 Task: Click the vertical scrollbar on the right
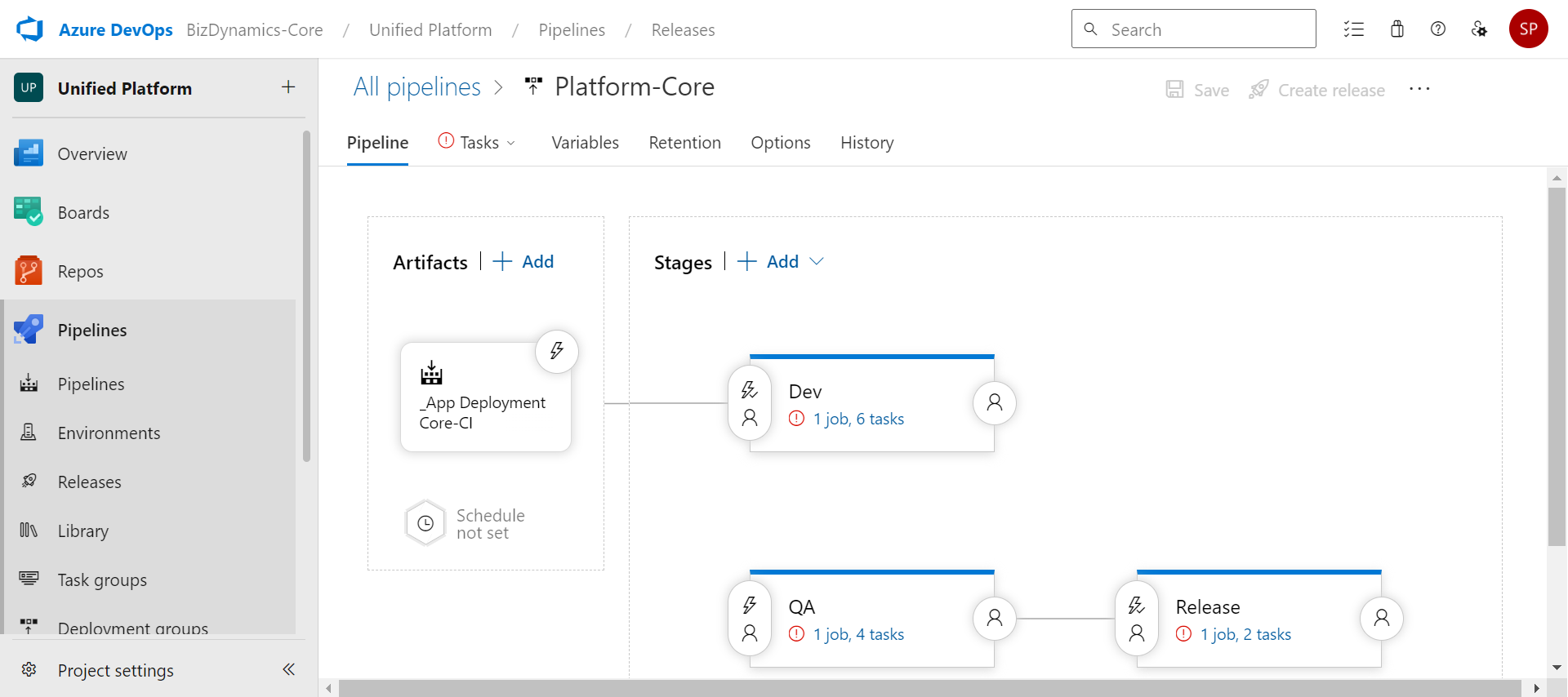click(1557, 367)
